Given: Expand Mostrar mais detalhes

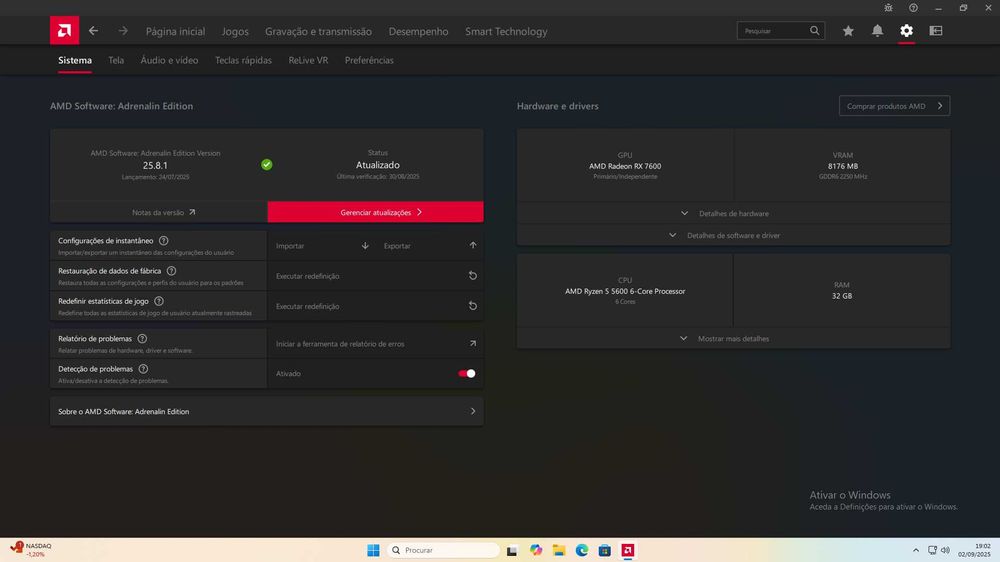Looking at the screenshot, I should tap(733, 338).
